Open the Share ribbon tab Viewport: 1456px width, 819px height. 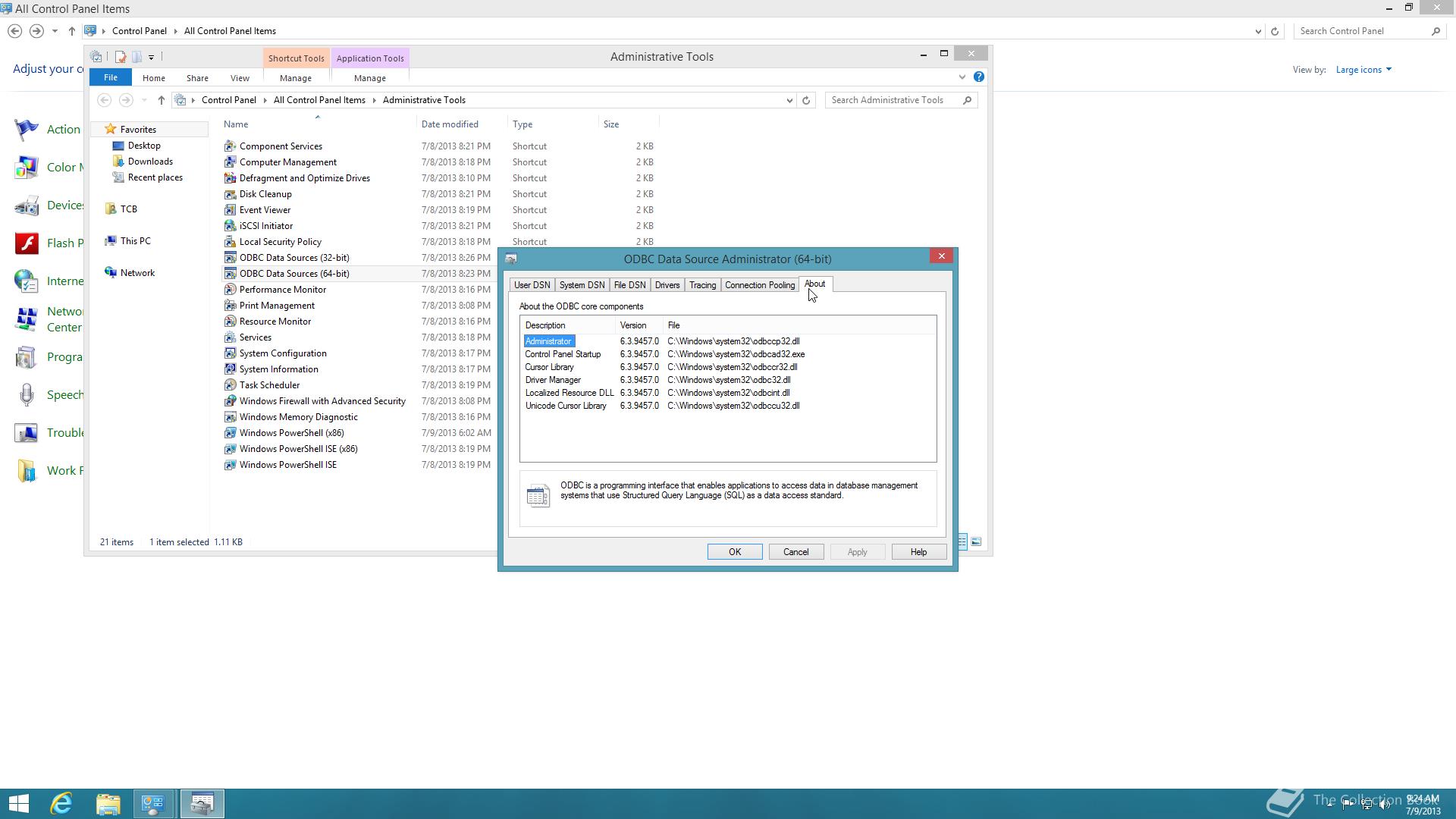point(197,78)
